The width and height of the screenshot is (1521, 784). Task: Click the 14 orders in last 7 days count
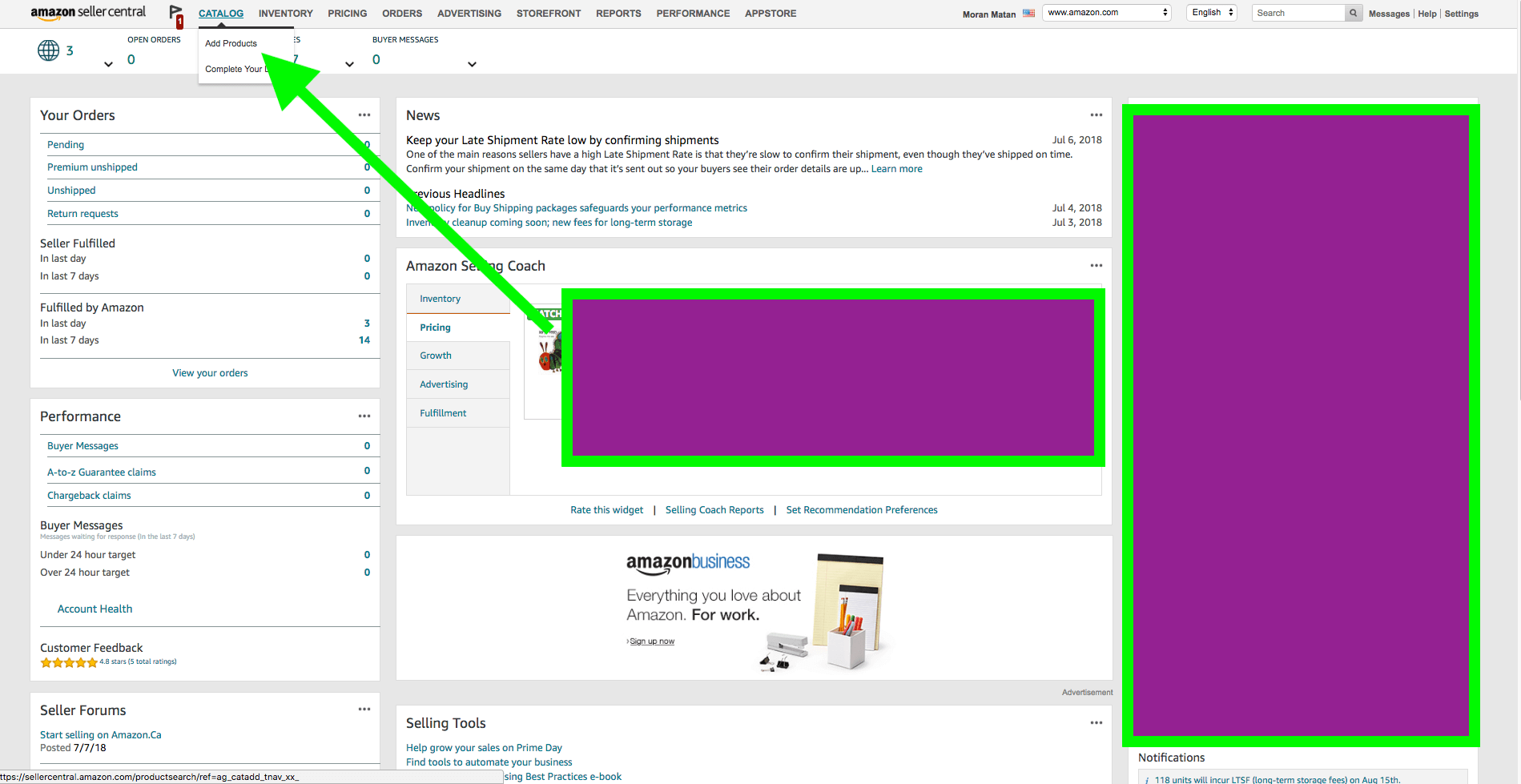tap(364, 340)
